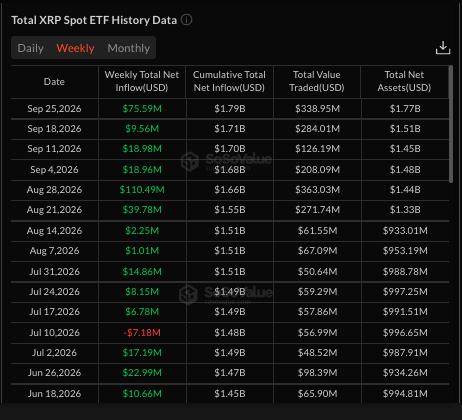Select the Jul 31,2026 date cell
Viewport: 462px width, 420px height.
54,272
